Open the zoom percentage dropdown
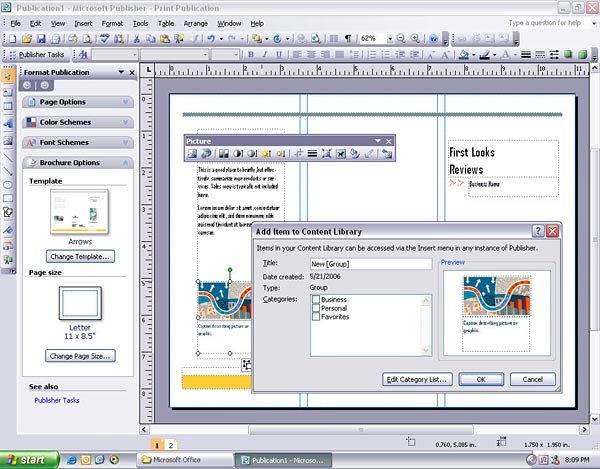The height and width of the screenshot is (469, 600). pyautogui.click(x=390, y=39)
